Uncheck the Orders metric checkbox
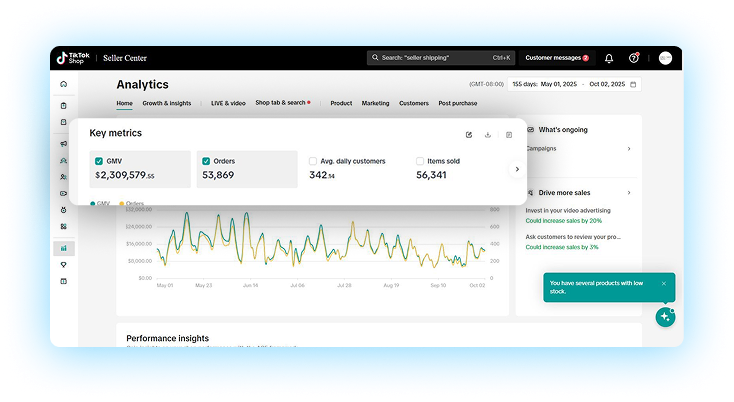This screenshot has width=734, height=402. pyautogui.click(x=206, y=160)
